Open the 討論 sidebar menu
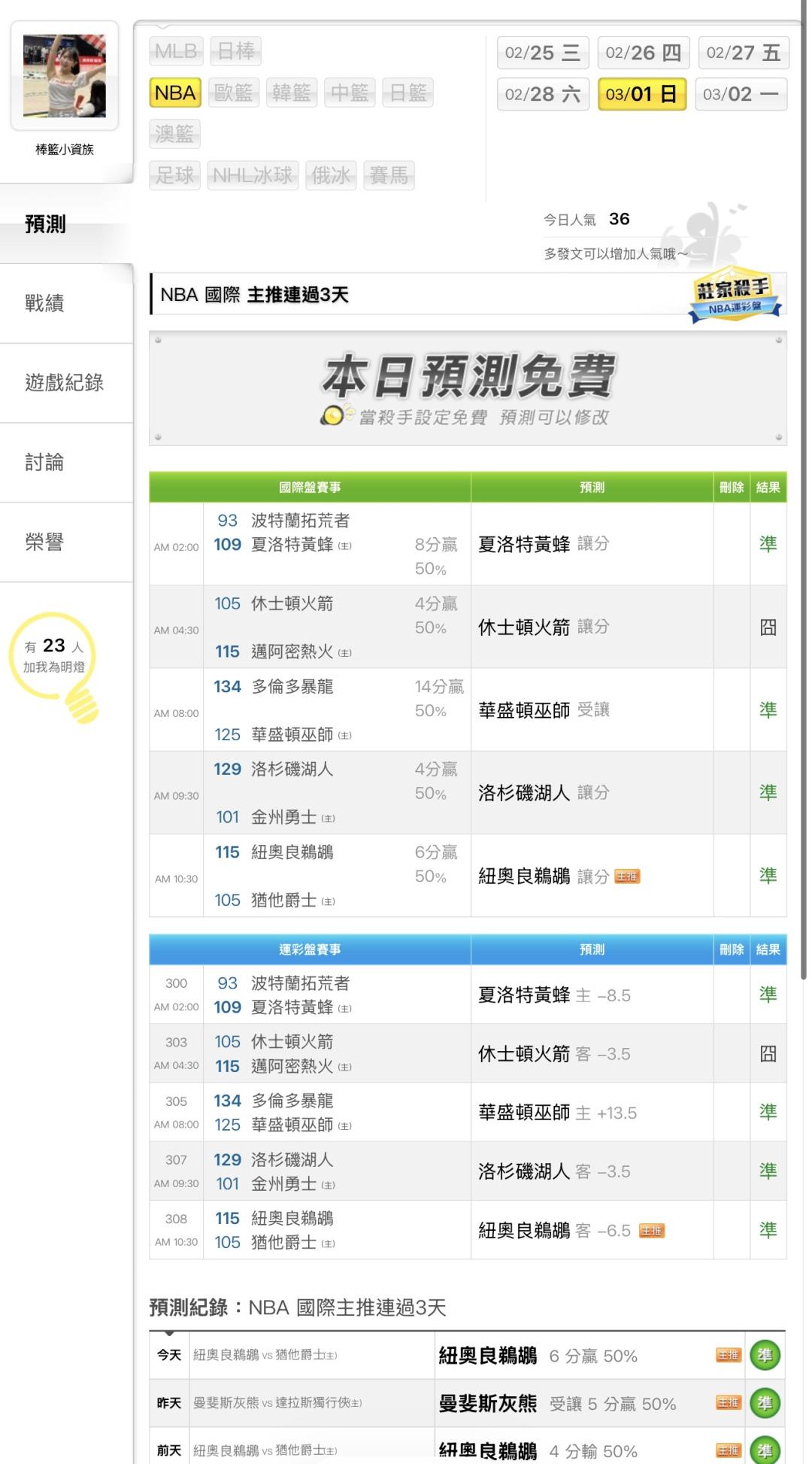 click(x=66, y=463)
